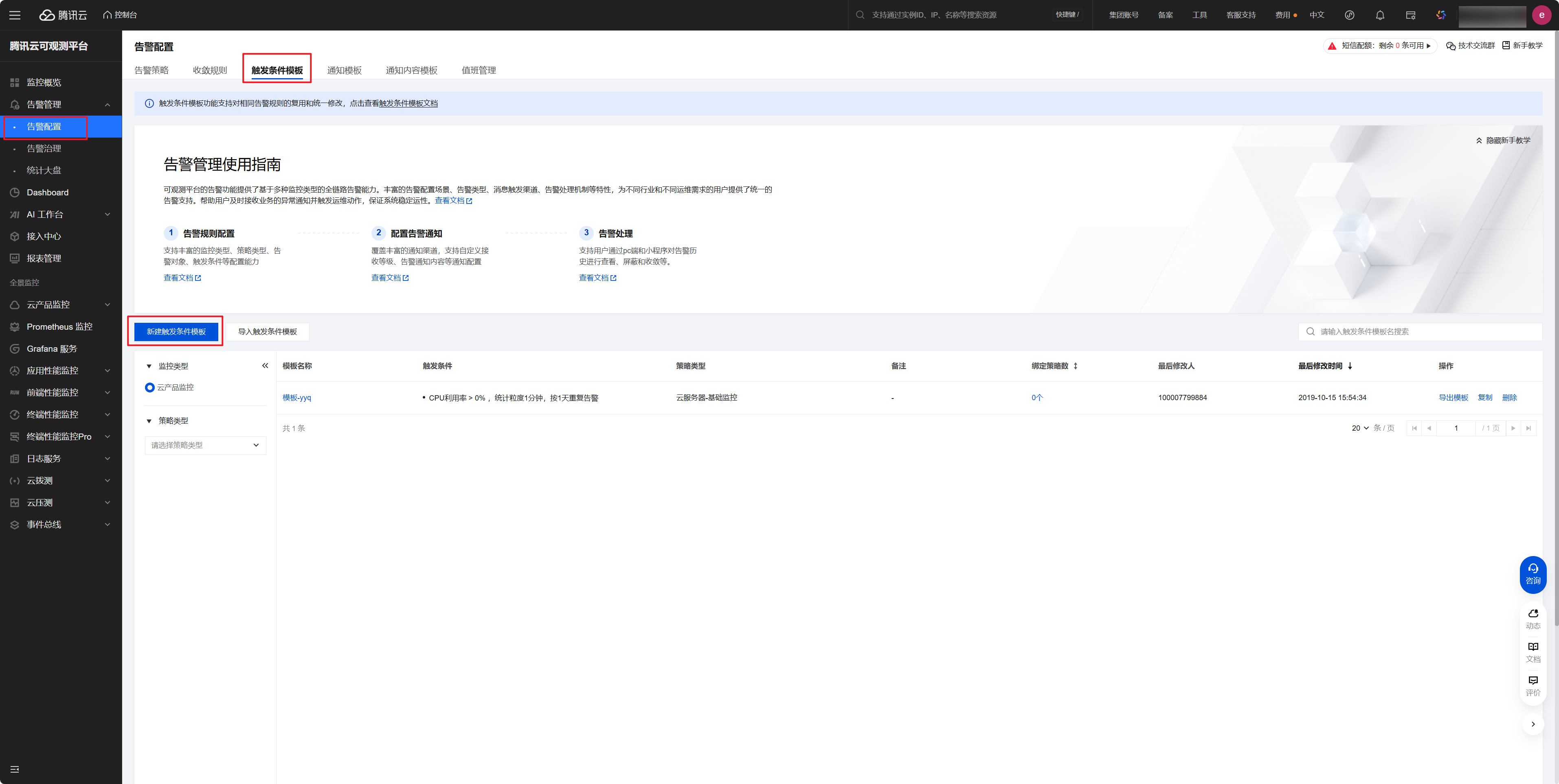The height and width of the screenshot is (784, 1559).
Task: Select 告警配置 in the sidebar
Action: click(61, 127)
